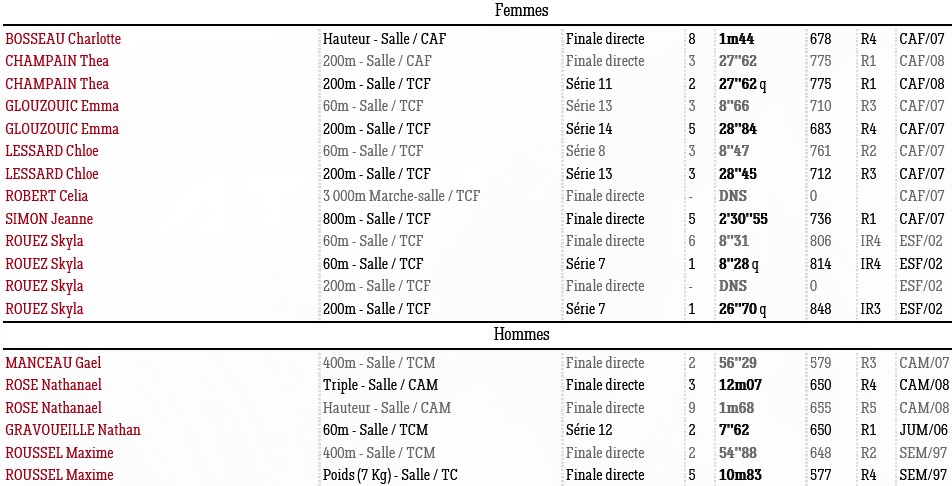Click the 1m44 performance result

tap(736, 39)
